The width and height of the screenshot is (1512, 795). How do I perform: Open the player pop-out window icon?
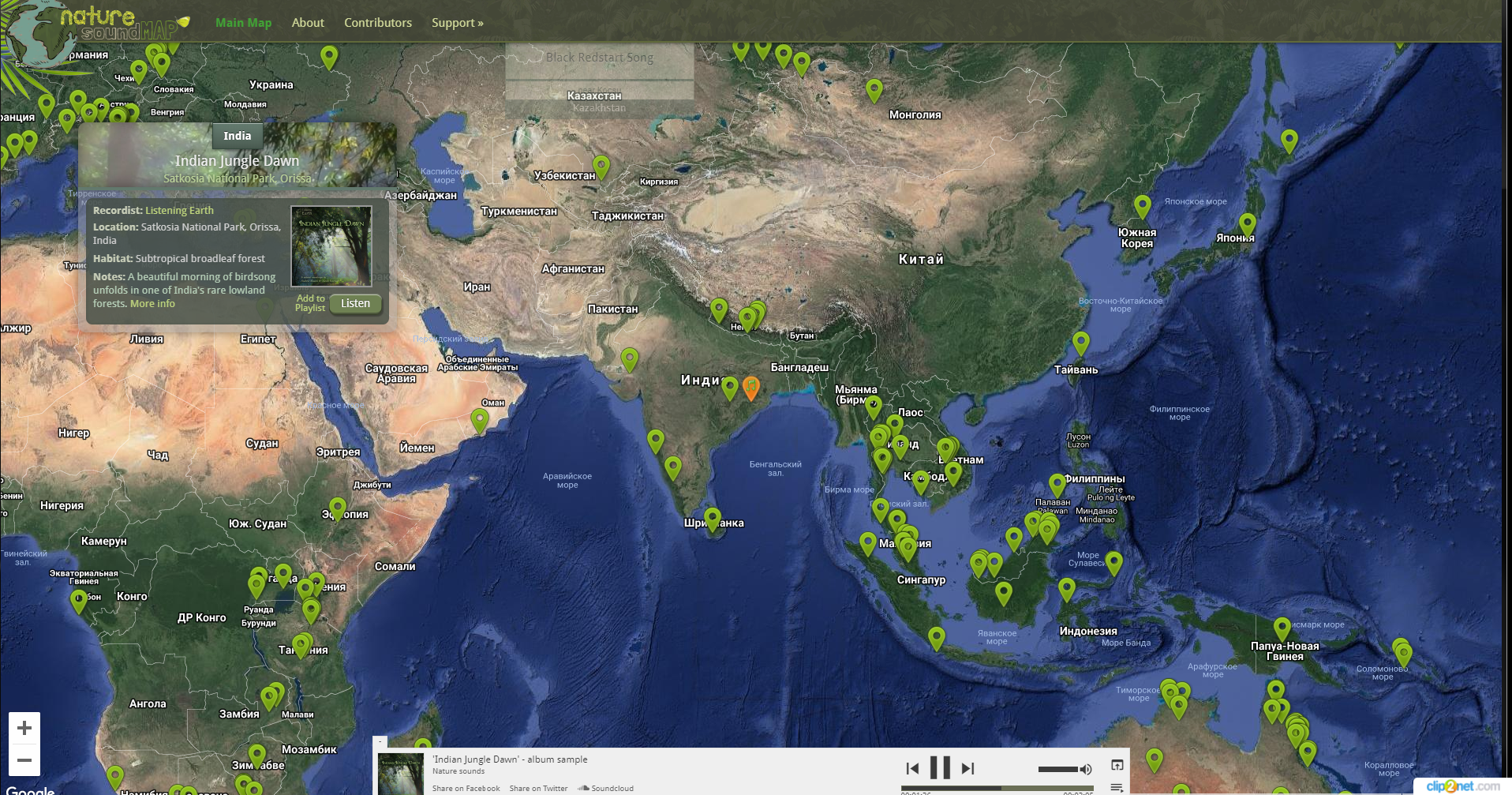[x=1117, y=765]
